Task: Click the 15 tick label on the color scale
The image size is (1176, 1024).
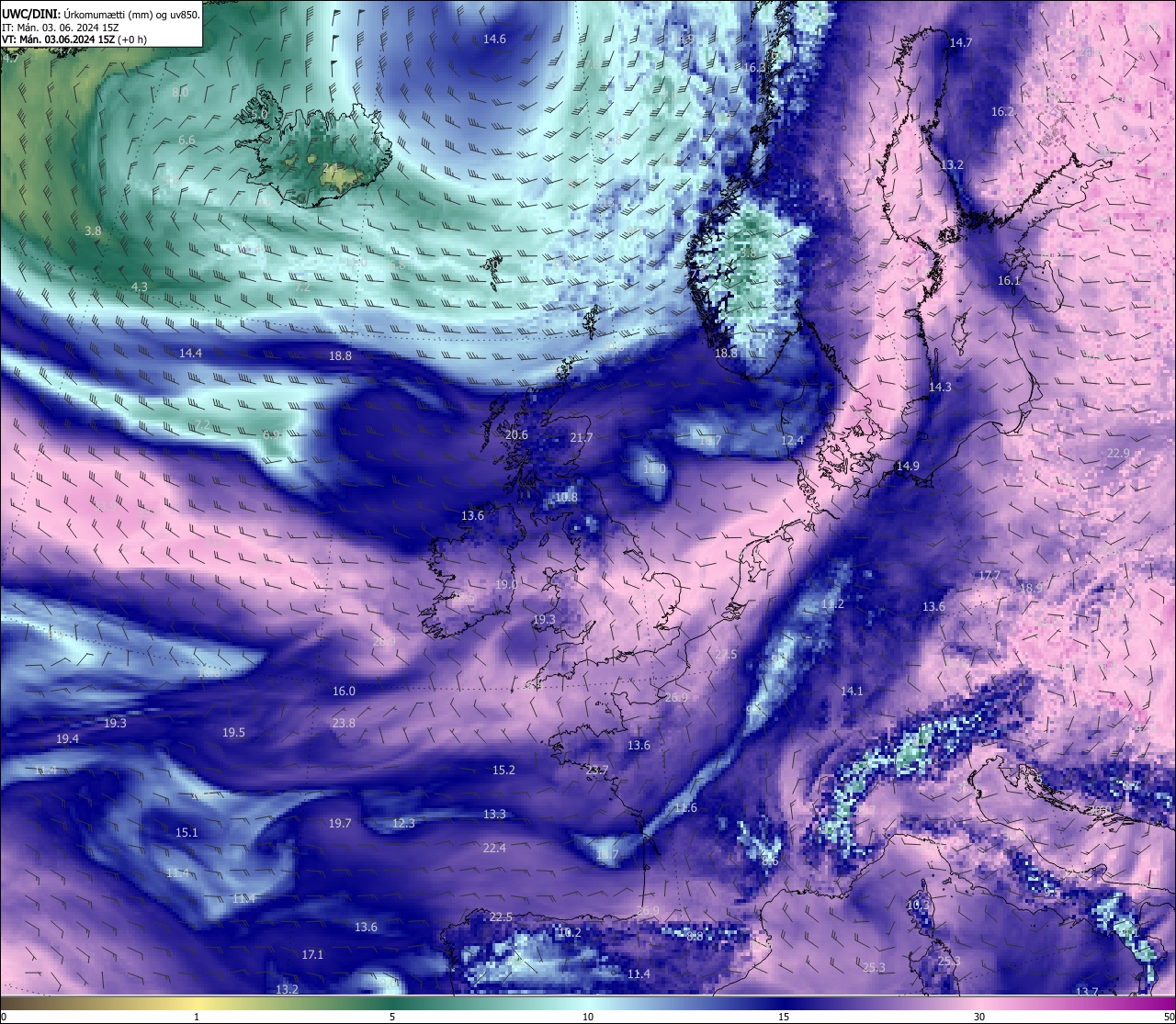Action: 784,1017
